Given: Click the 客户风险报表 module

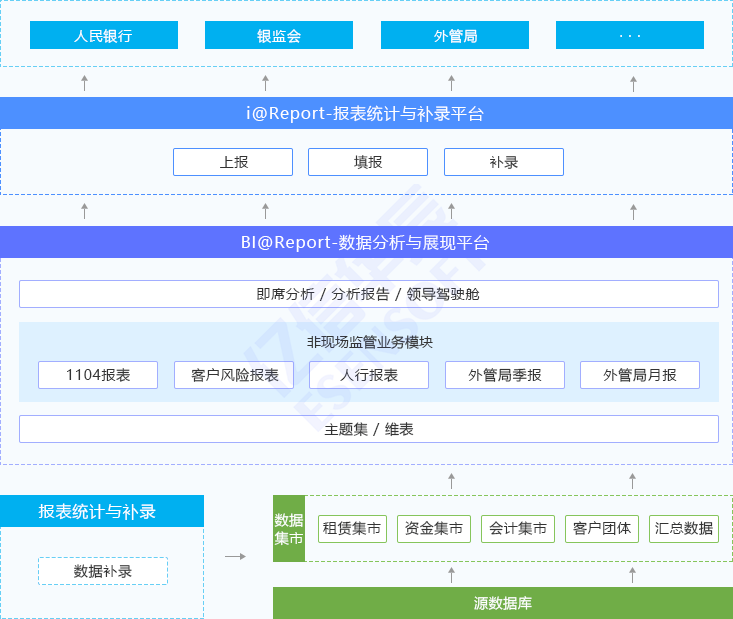Looking at the screenshot, I should click(x=234, y=375).
